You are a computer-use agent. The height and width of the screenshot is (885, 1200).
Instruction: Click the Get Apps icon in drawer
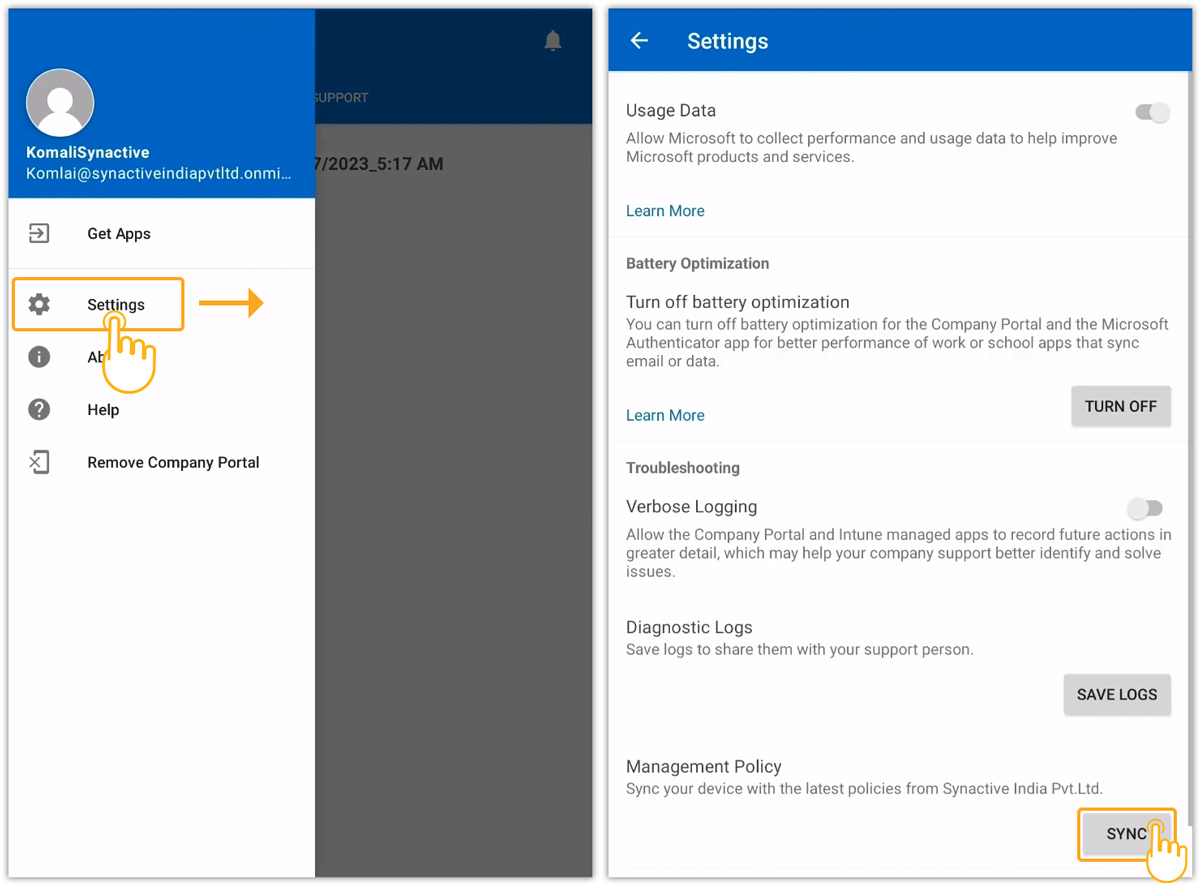pyautogui.click(x=39, y=233)
